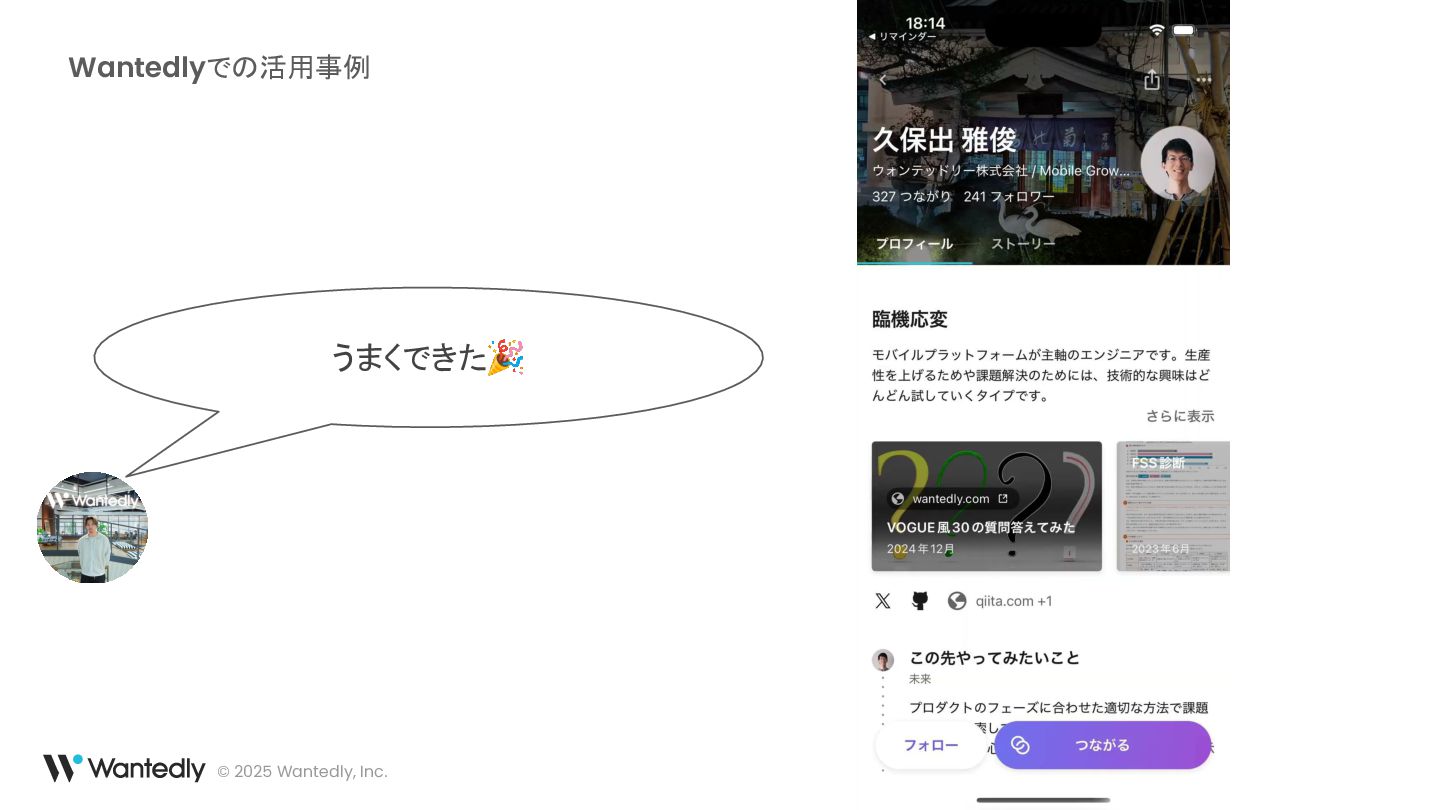Open the three-dot more options menu
1440x810 pixels.
(1204, 80)
